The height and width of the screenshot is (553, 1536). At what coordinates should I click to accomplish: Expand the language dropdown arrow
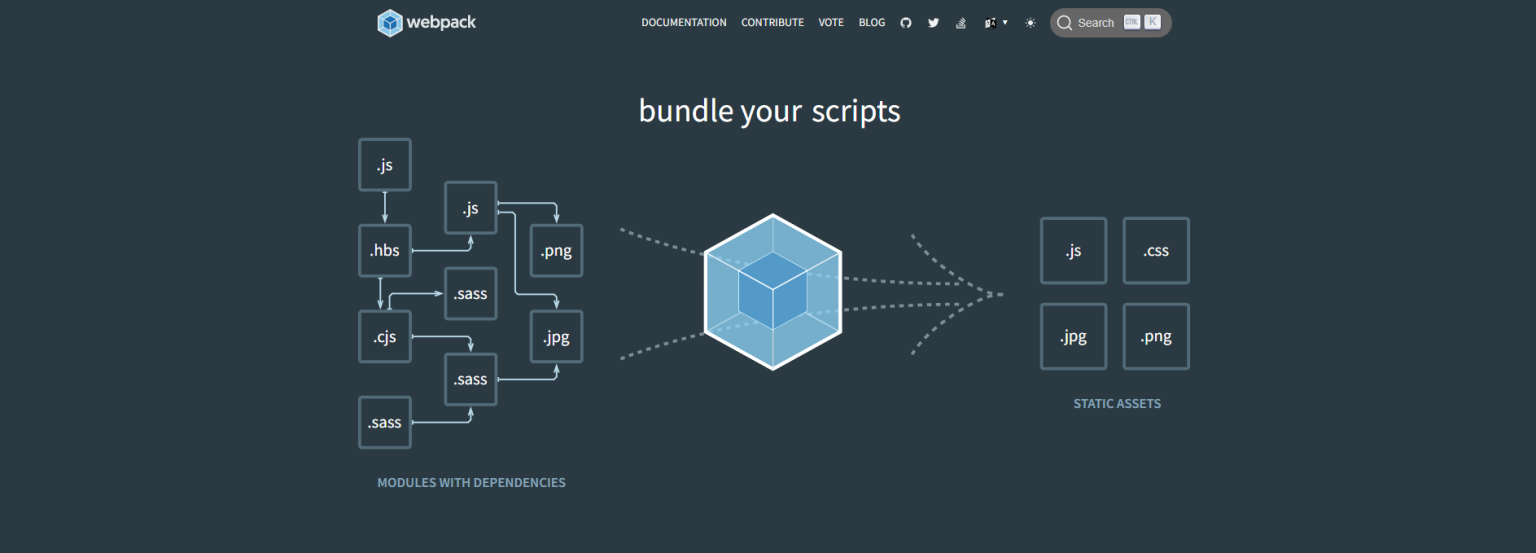point(1005,22)
